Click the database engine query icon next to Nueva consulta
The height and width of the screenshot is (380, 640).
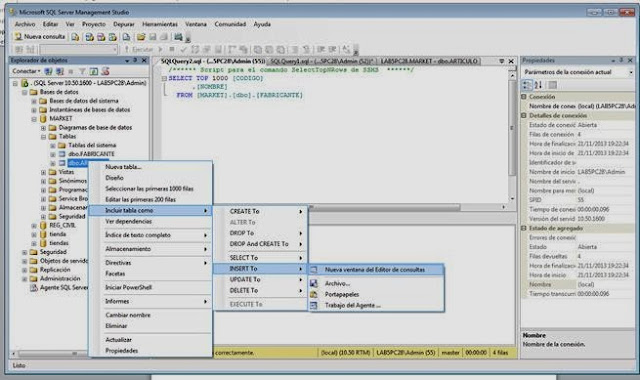(75, 37)
